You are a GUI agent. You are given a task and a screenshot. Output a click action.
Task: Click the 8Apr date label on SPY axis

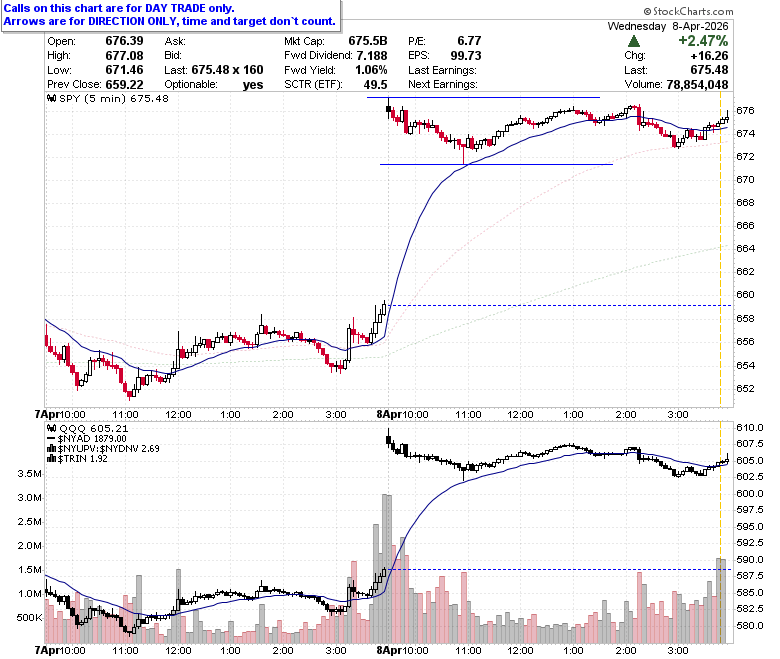387,414
